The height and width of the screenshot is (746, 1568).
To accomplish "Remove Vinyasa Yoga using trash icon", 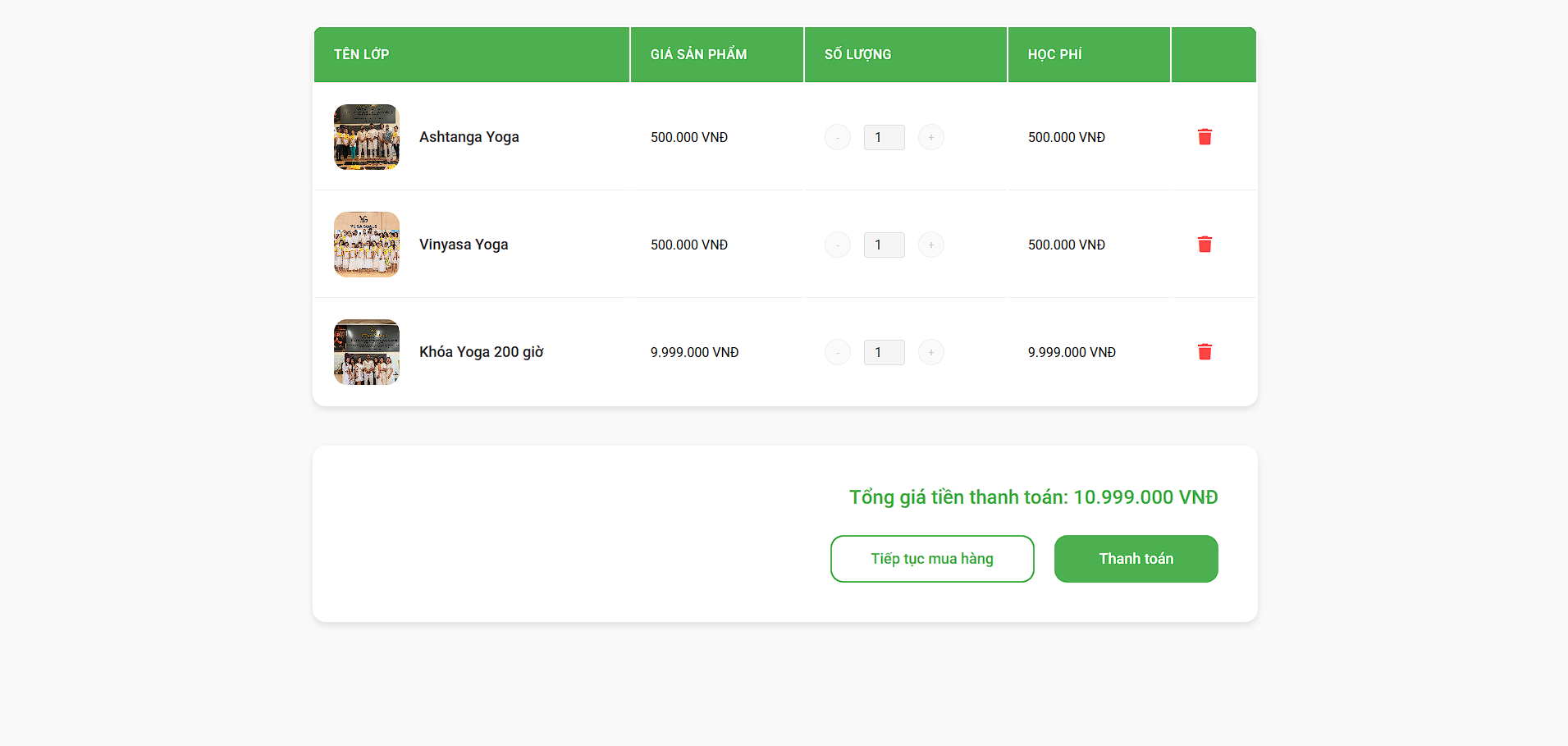I will point(1205,245).
